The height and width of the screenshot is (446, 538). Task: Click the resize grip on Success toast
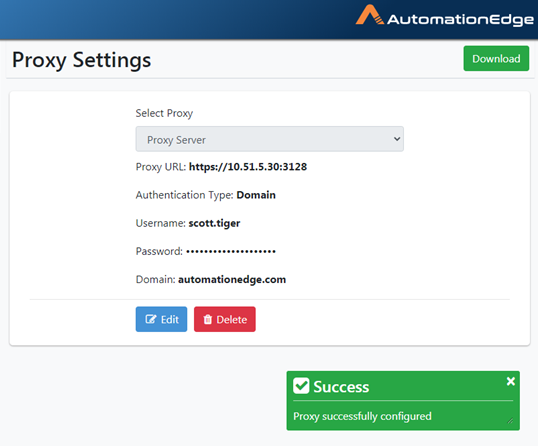coord(510,420)
